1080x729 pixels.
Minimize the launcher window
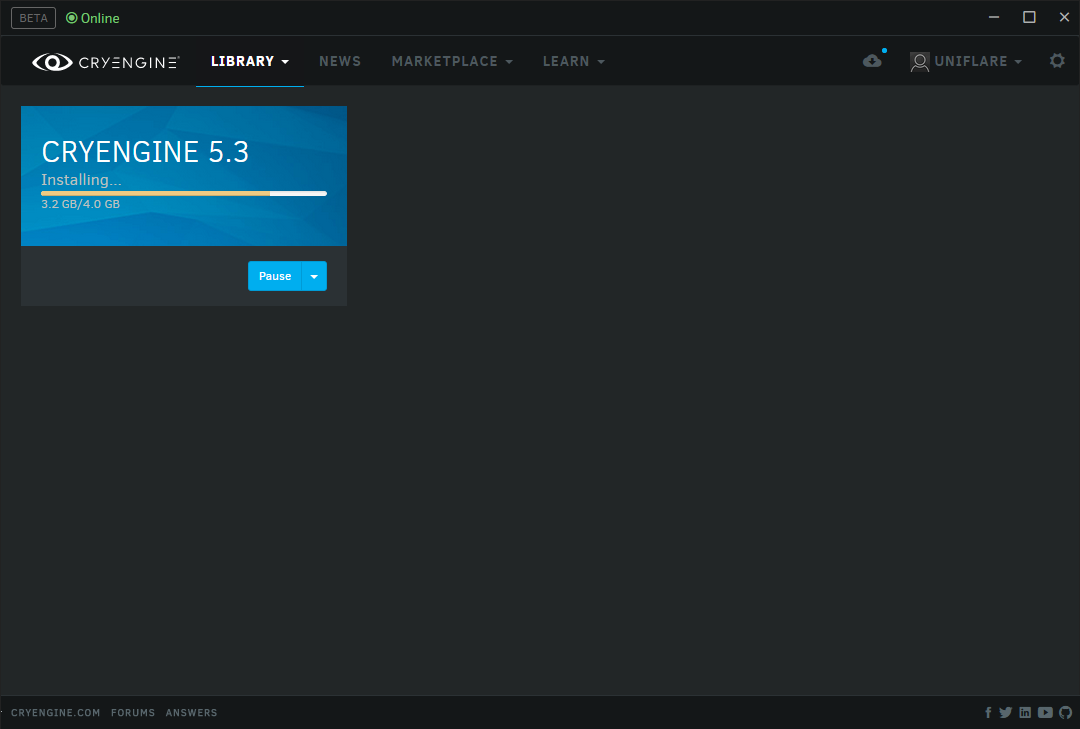pos(993,17)
